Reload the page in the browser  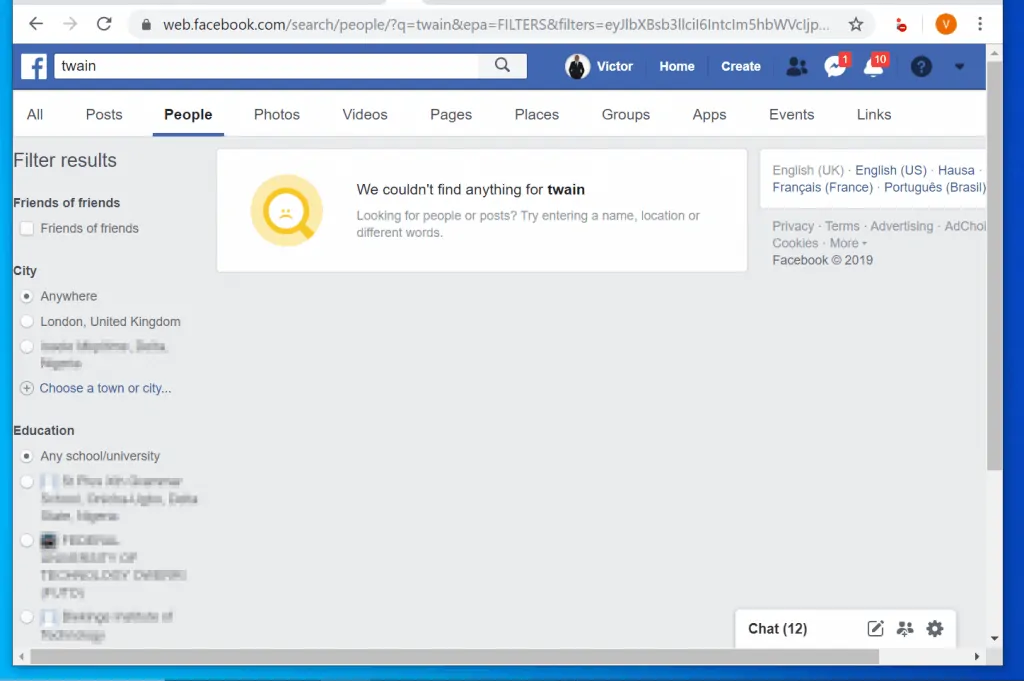point(104,24)
